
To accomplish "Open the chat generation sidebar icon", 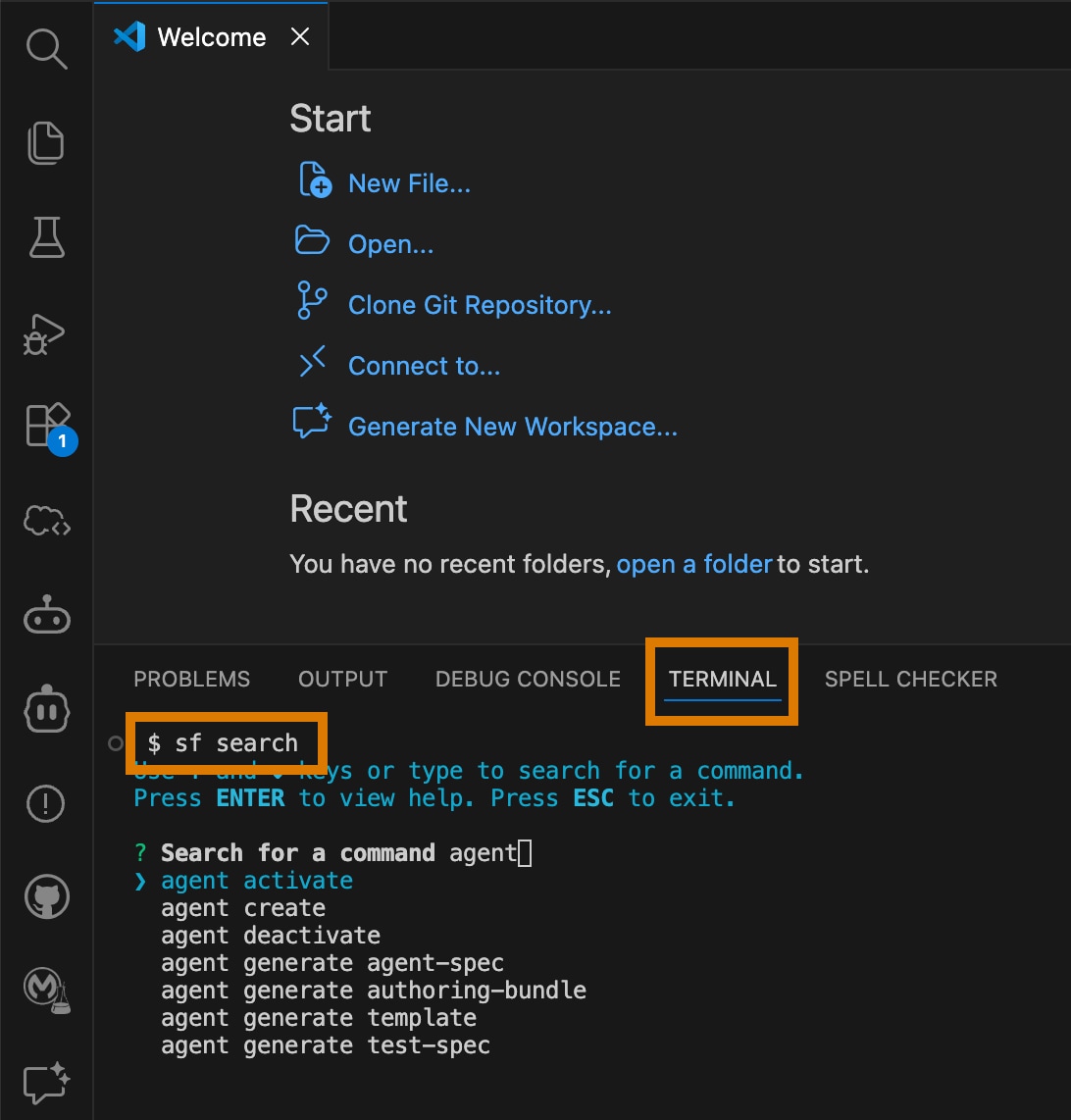I will tap(46, 1084).
